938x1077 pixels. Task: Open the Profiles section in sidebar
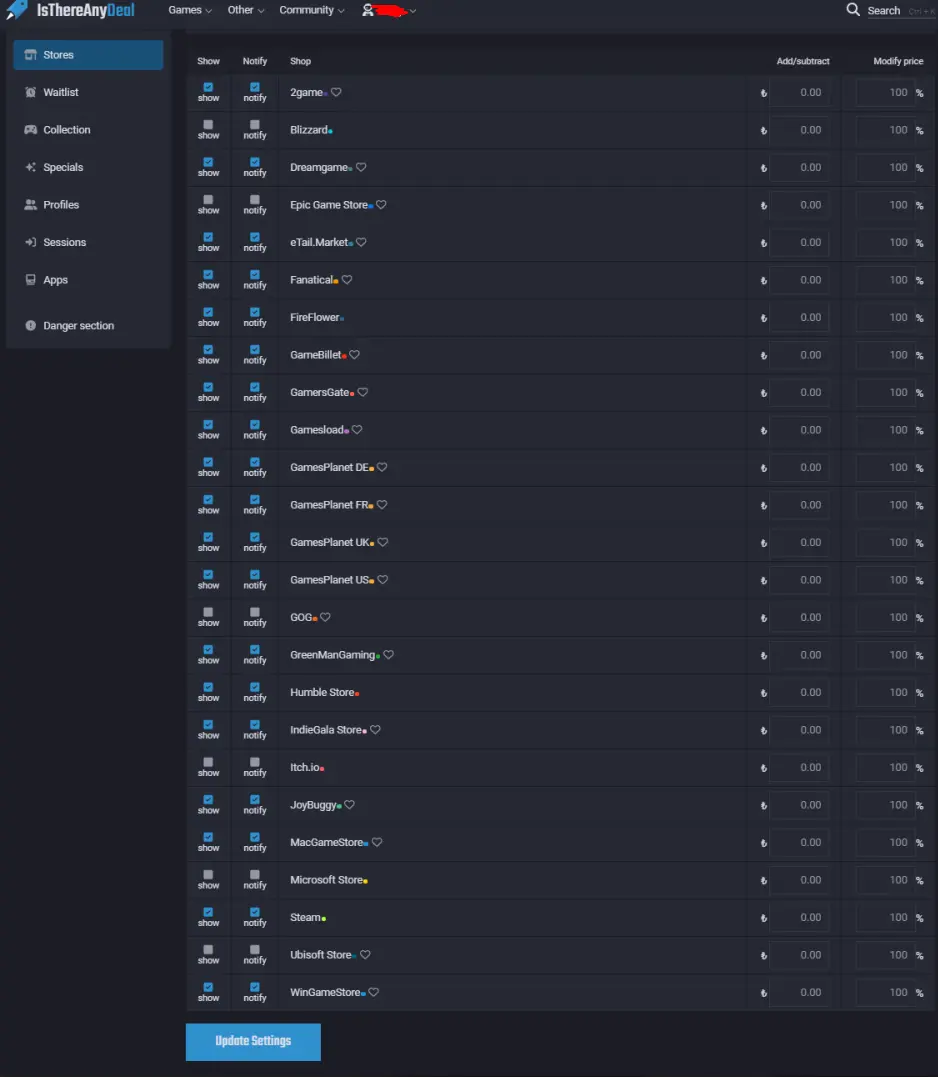88,205
